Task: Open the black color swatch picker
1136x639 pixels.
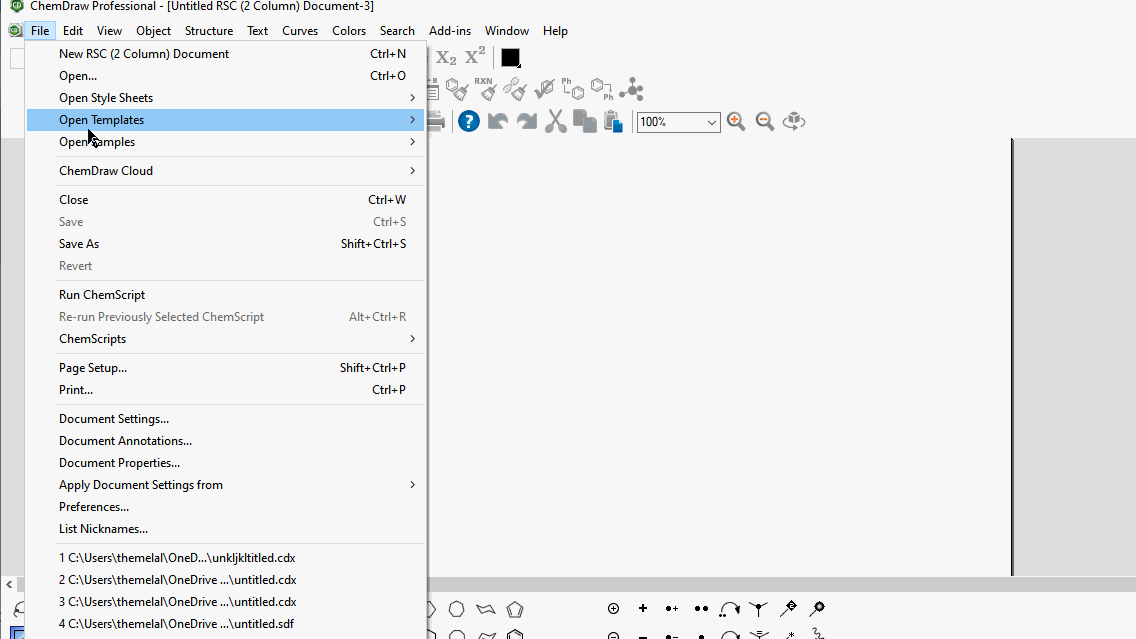Action: click(x=510, y=57)
